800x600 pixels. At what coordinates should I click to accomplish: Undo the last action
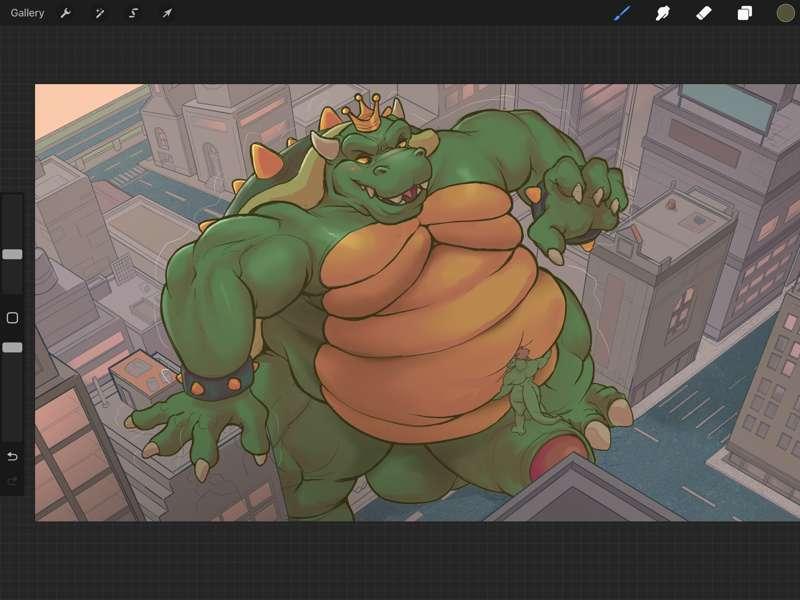pos(12,456)
